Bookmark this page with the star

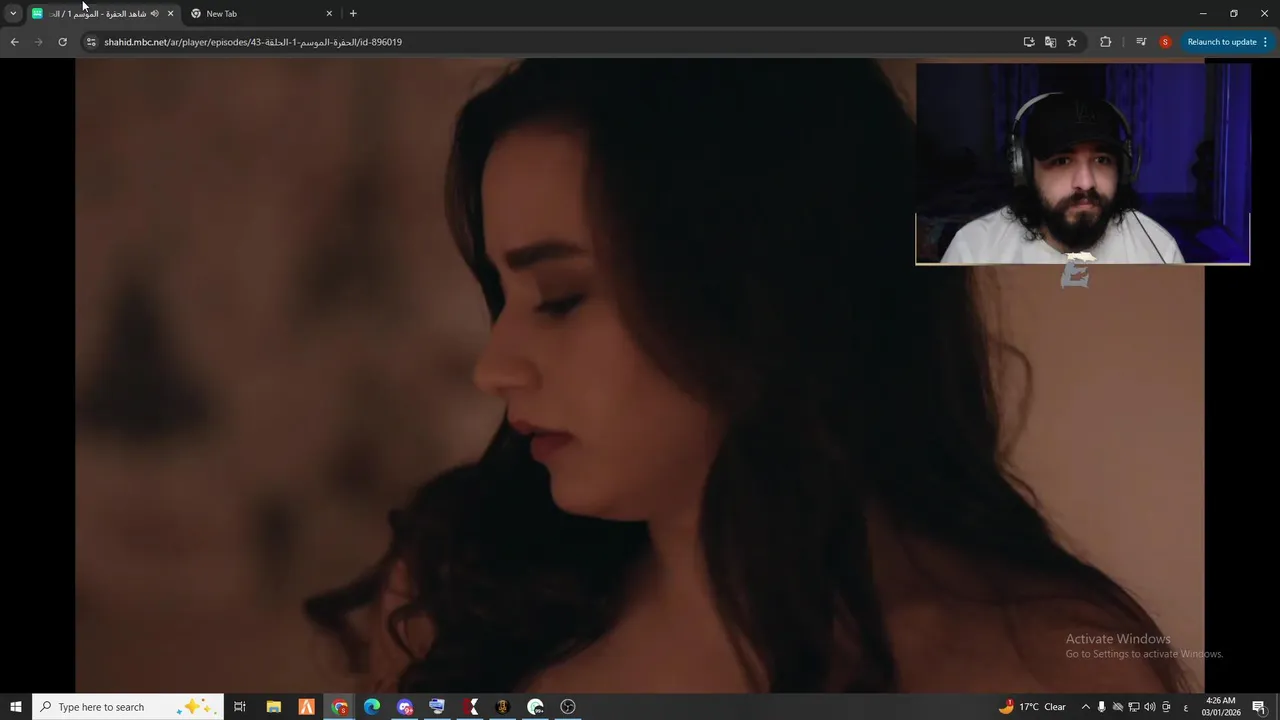point(1072,42)
